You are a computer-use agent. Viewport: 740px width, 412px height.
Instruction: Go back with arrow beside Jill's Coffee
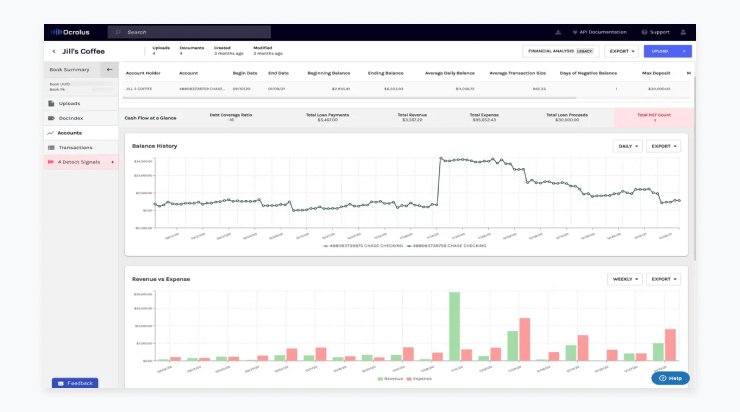click(x=54, y=51)
